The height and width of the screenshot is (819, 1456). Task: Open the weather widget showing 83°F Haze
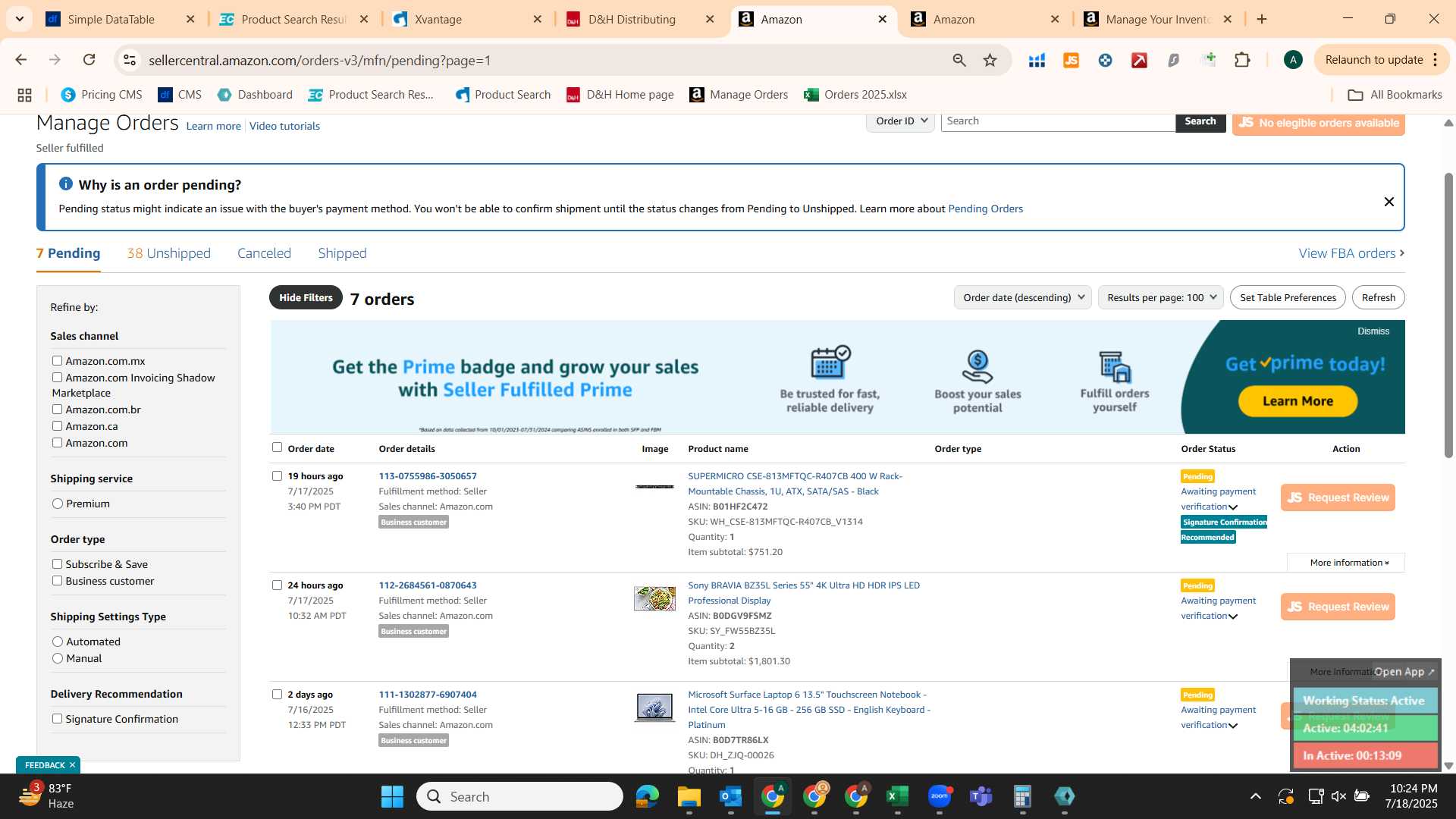[47, 796]
